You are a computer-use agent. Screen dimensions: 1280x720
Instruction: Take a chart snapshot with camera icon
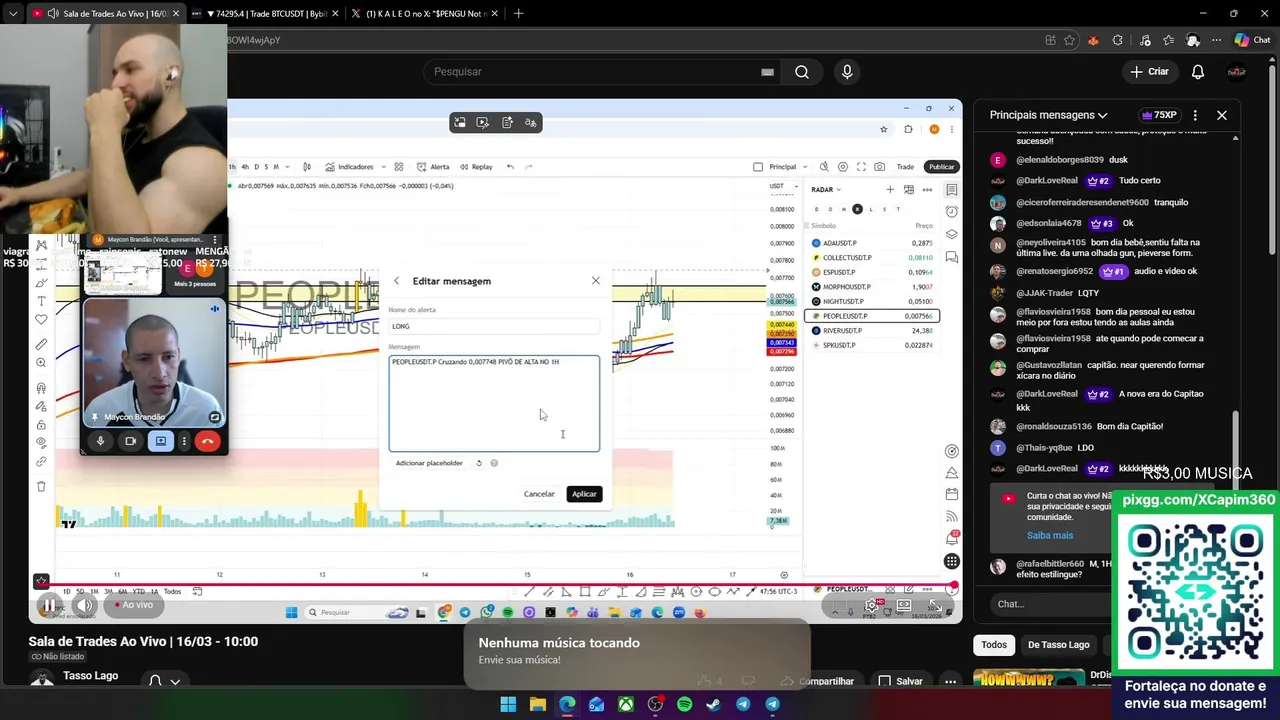tap(879, 167)
